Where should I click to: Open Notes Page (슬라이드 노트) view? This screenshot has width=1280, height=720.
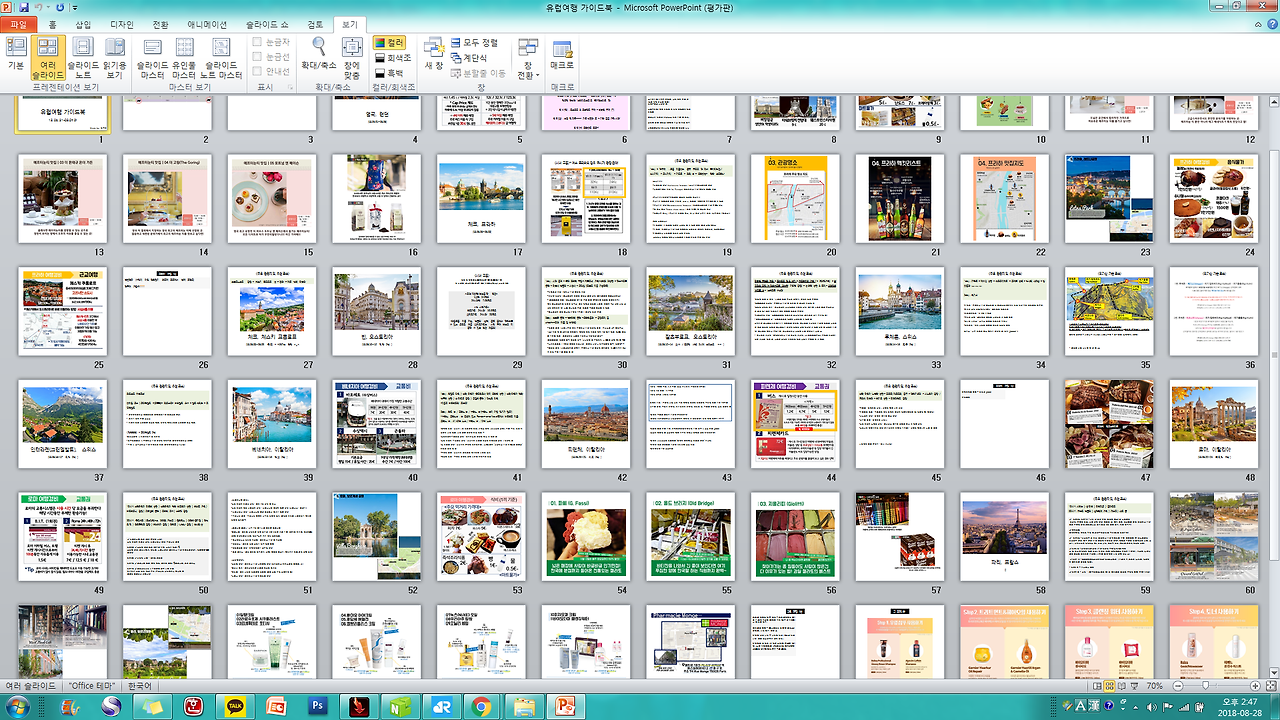(x=83, y=57)
